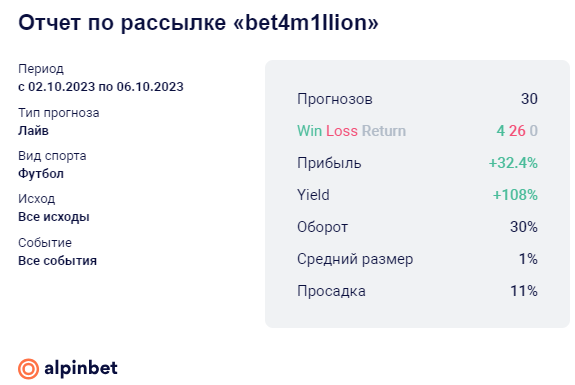This screenshot has height=385, width=575.
Task: Click the Прибыль value +32.4%
Action: (x=513, y=163)
